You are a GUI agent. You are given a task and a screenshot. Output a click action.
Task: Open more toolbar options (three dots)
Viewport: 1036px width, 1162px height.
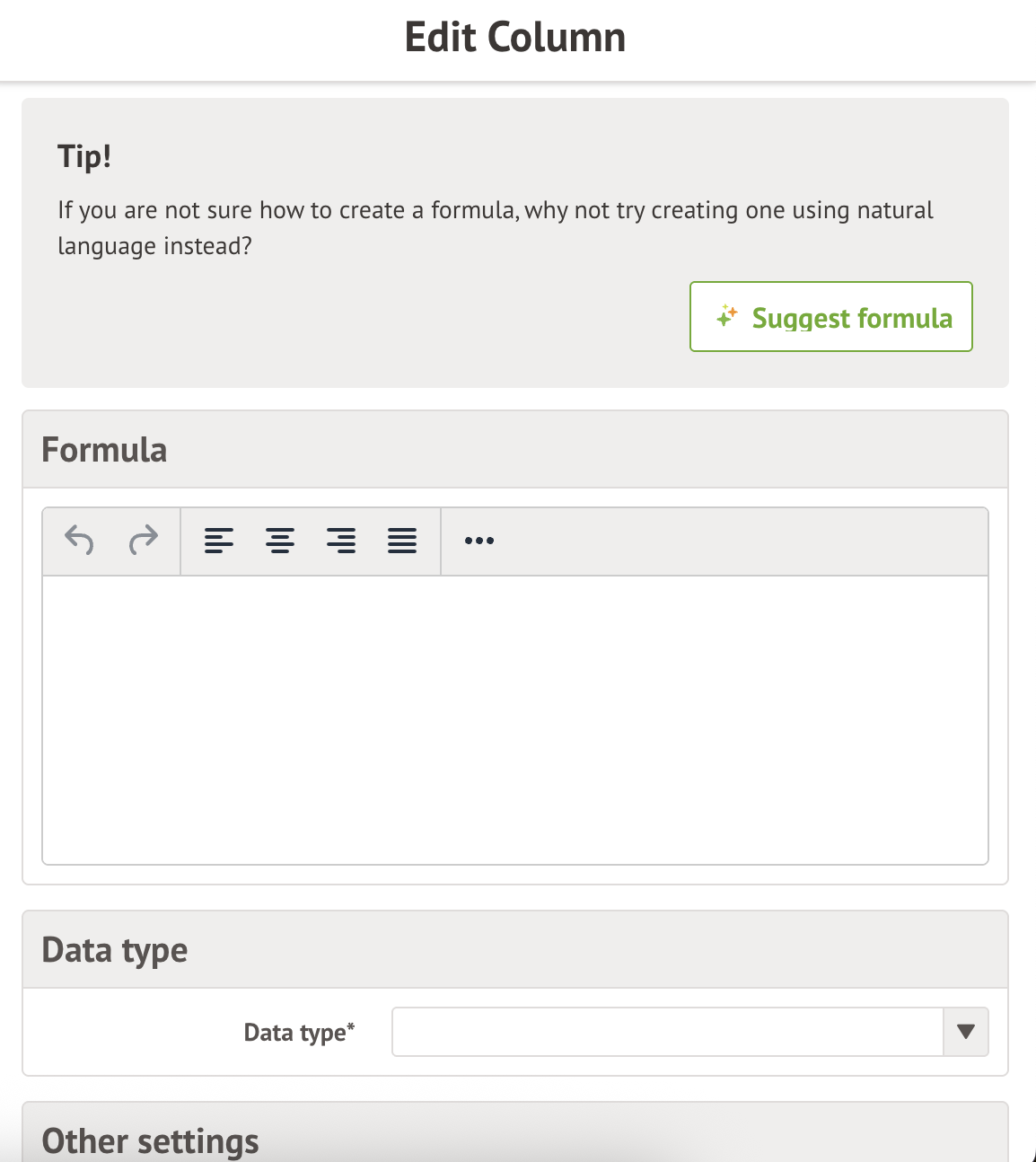tap(479, 541)
